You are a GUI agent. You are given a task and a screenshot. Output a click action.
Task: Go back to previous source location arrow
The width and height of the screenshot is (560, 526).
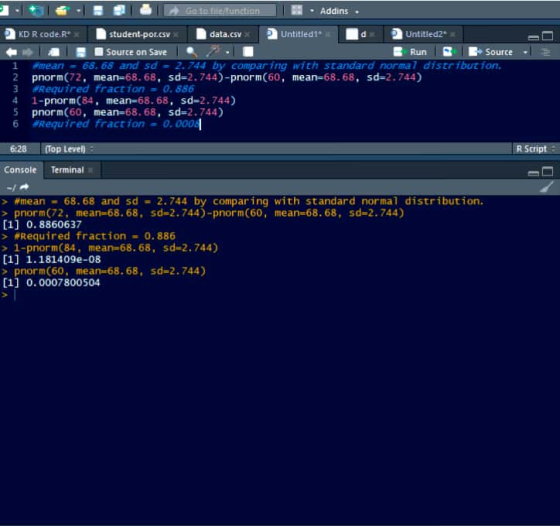11,52
